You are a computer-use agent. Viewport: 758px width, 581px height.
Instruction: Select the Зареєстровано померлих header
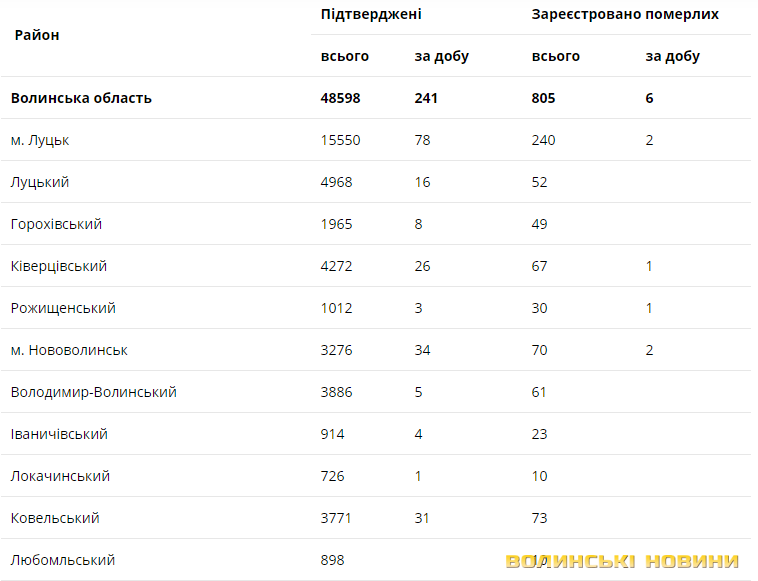[625, 14]
